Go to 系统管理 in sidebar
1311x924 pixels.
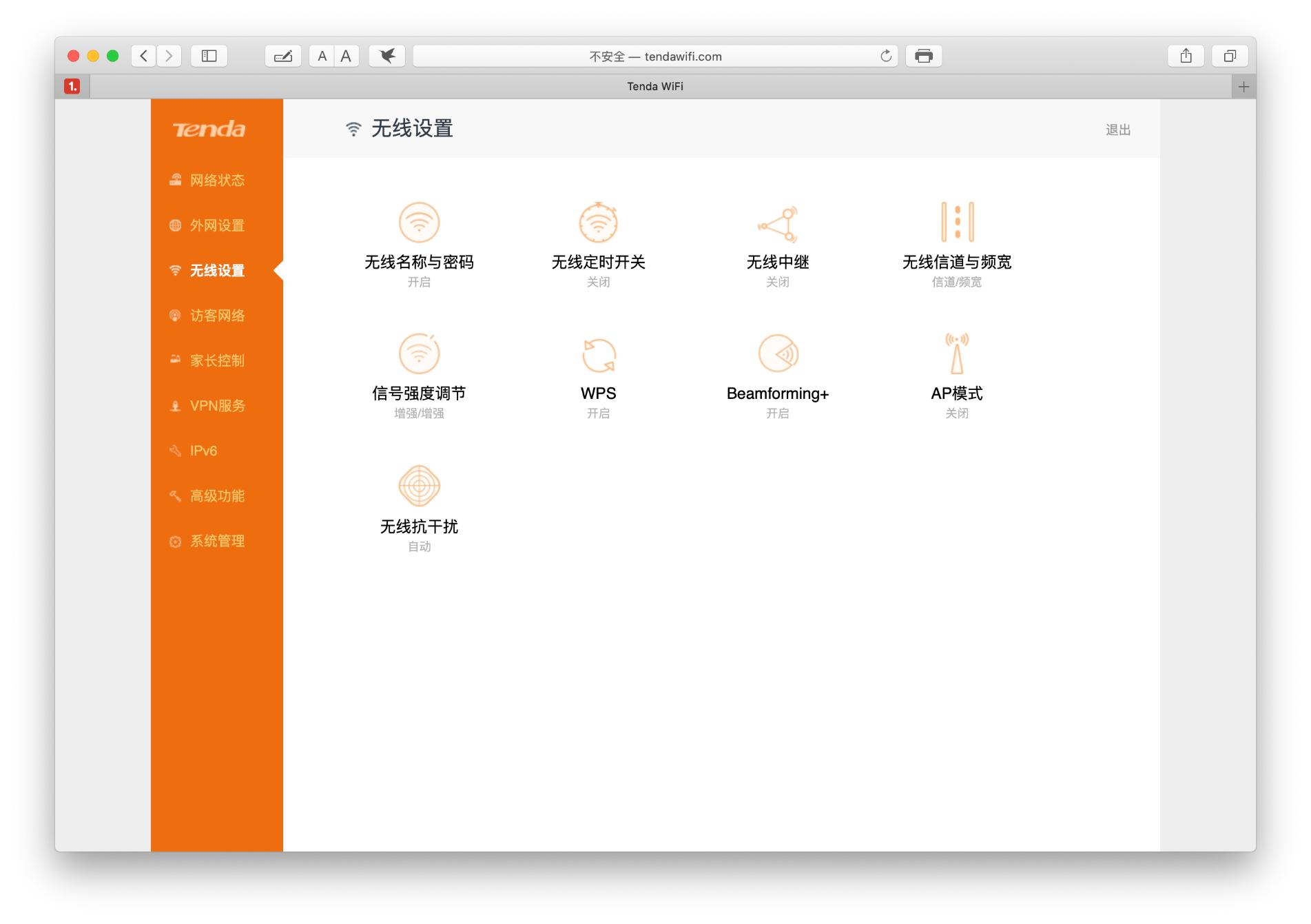[x=217, y=541]
